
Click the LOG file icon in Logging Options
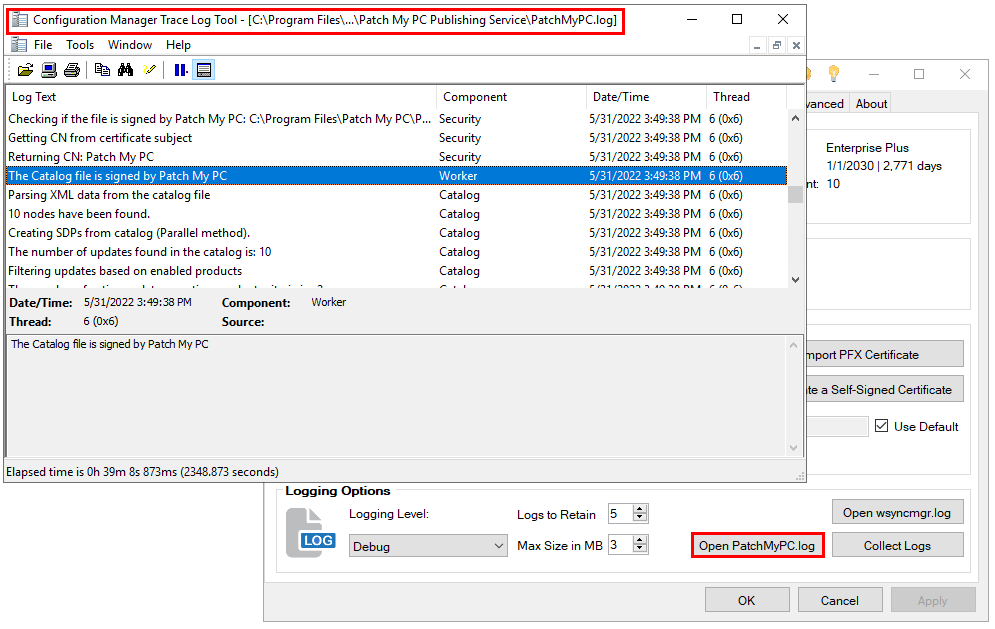(311, 533)
